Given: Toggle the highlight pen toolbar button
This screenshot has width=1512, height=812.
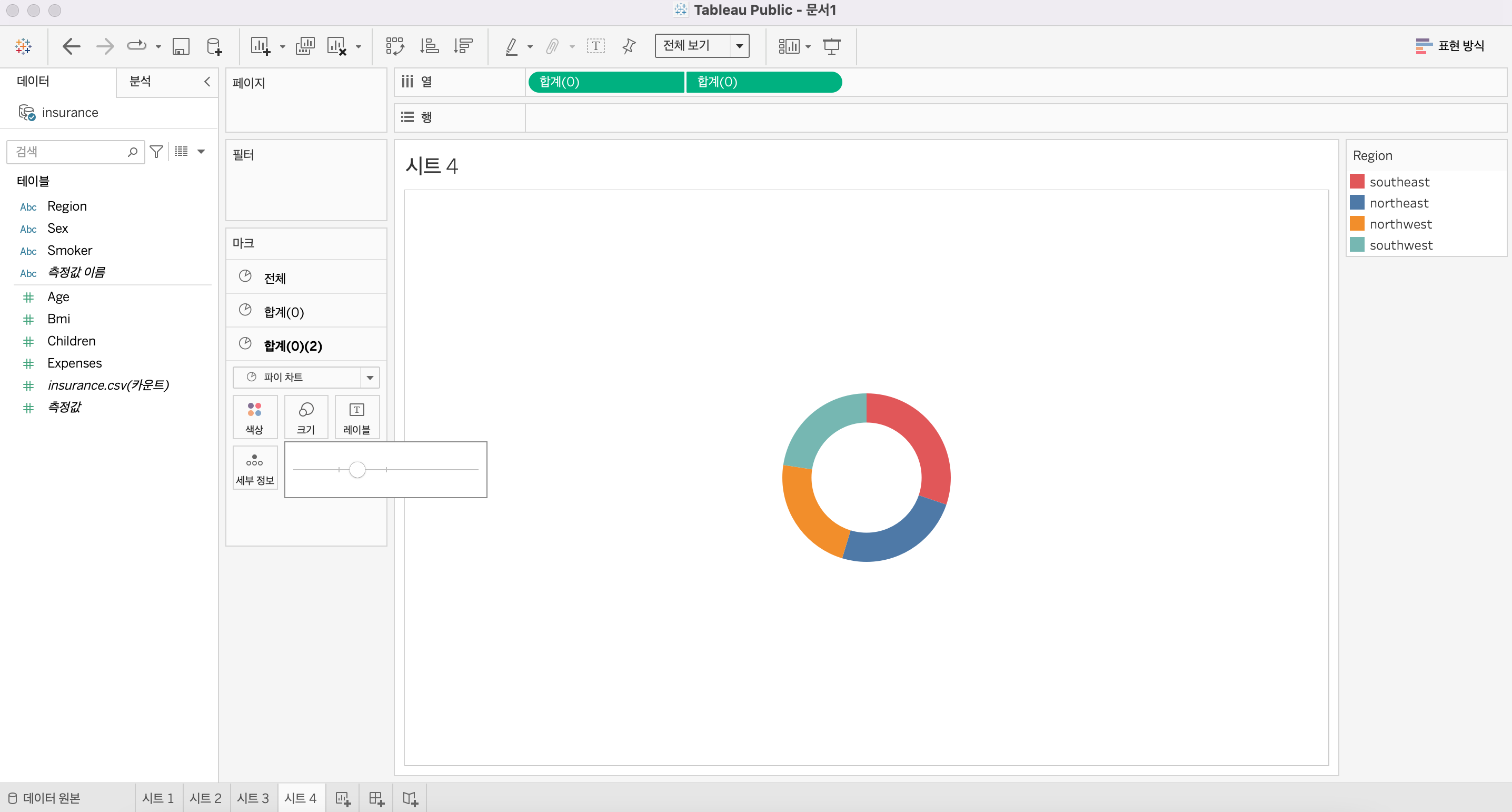Looking at the screenshot, I should coord(511,46).
